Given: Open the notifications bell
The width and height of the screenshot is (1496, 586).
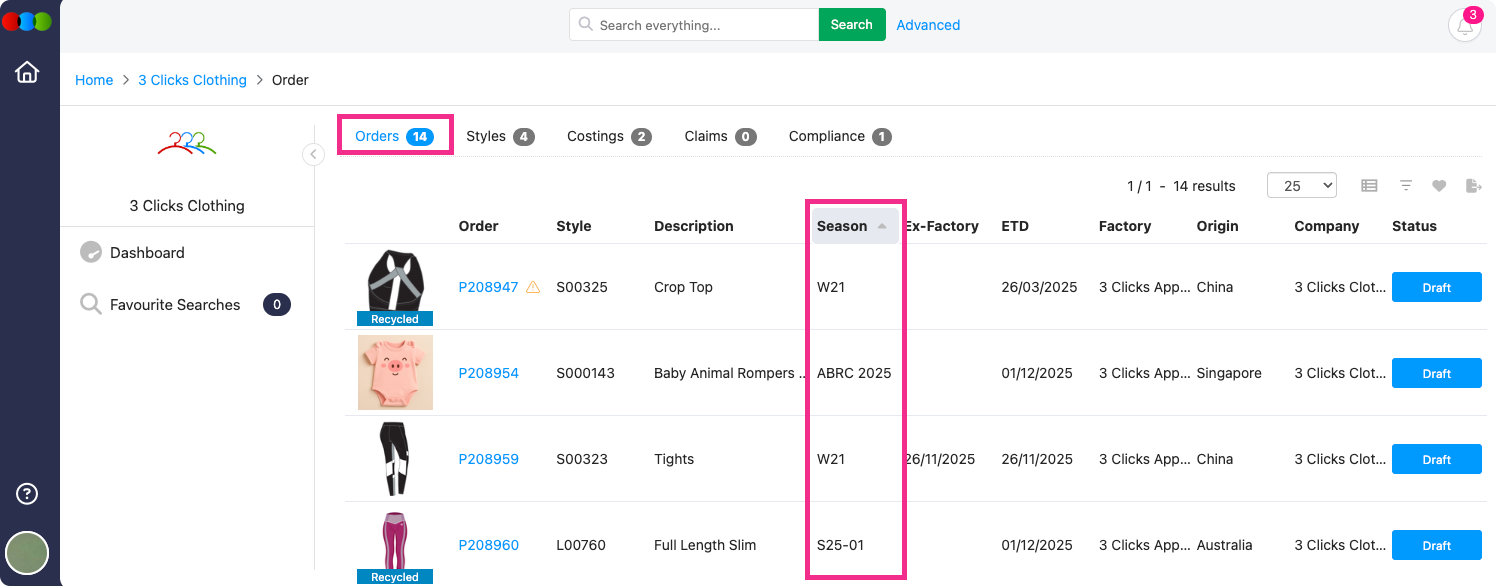Looking at the screenshot, I should pyautogui.click(x=1464, y=26).
